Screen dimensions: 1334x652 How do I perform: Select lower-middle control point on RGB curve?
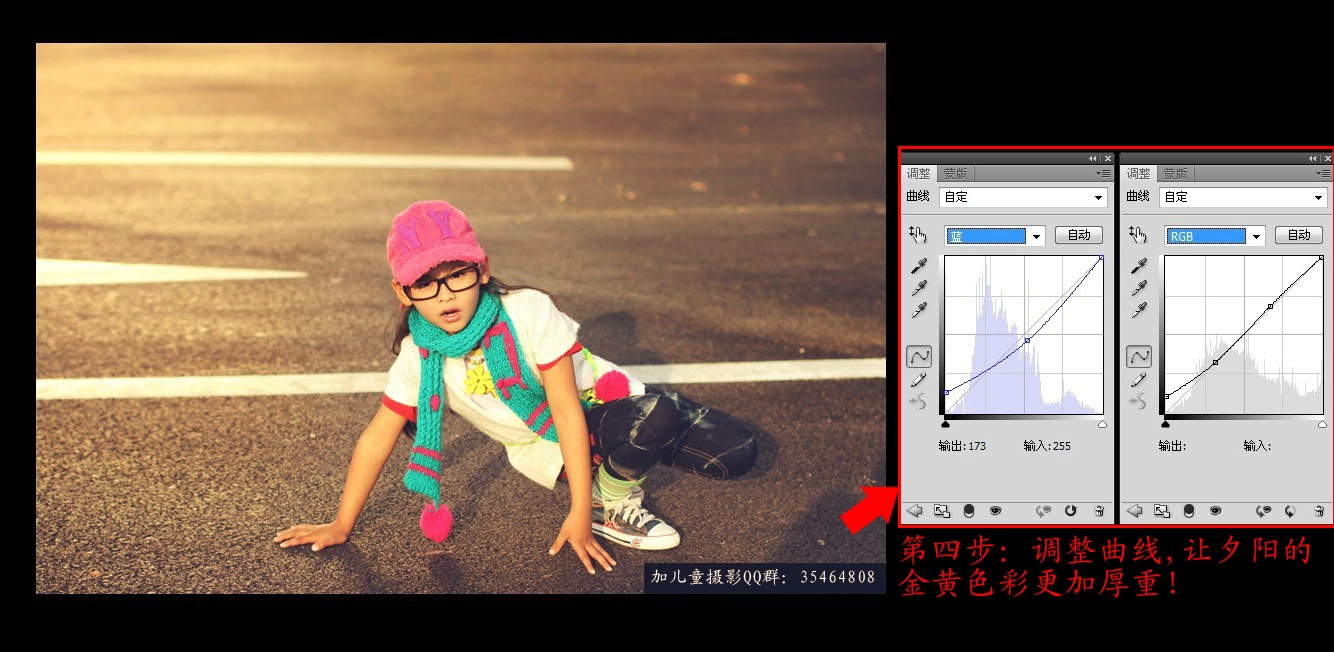tap(1215, 362)
